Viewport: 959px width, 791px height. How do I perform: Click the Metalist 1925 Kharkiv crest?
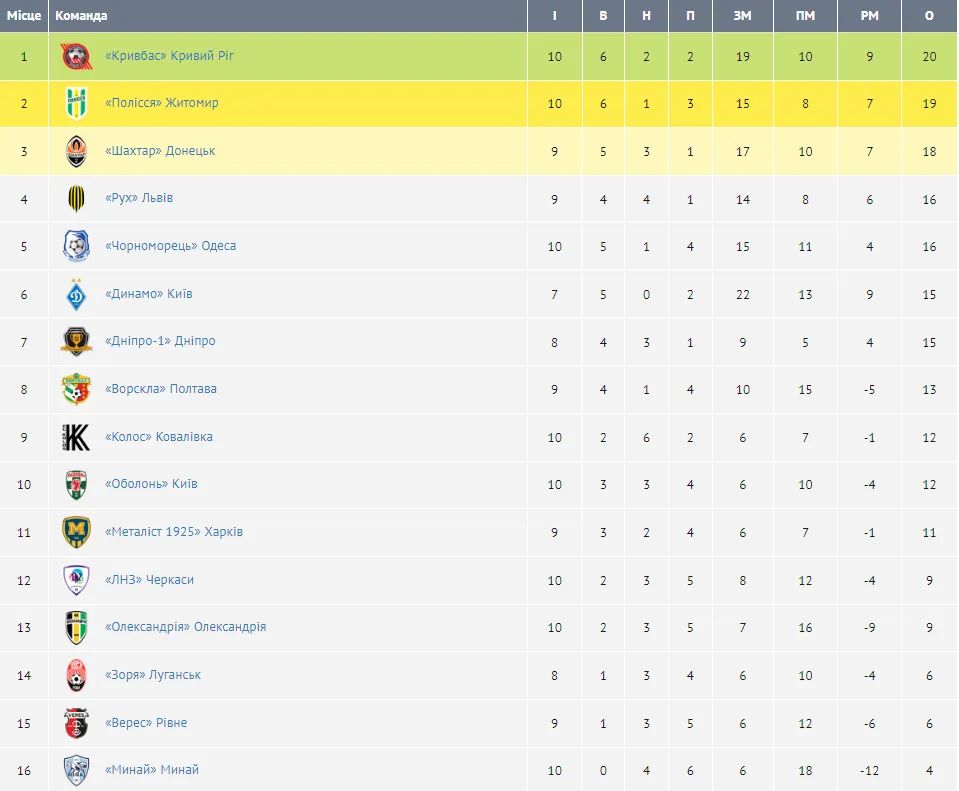pyautogui.click(x=76, y=532)
